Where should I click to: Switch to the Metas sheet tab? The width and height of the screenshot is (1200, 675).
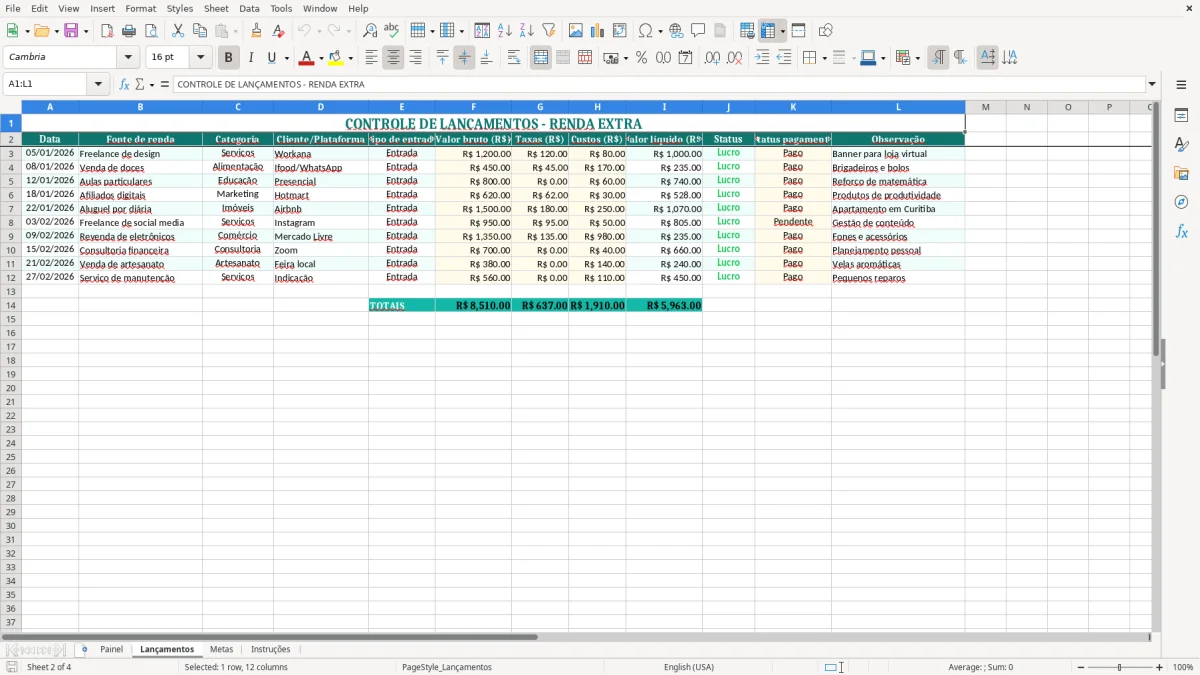221,650
